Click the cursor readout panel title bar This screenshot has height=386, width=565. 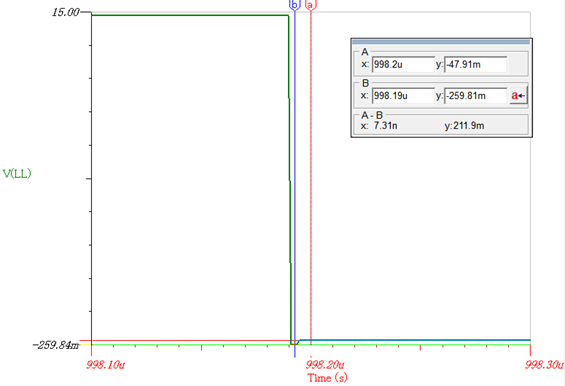coord(441,42)
